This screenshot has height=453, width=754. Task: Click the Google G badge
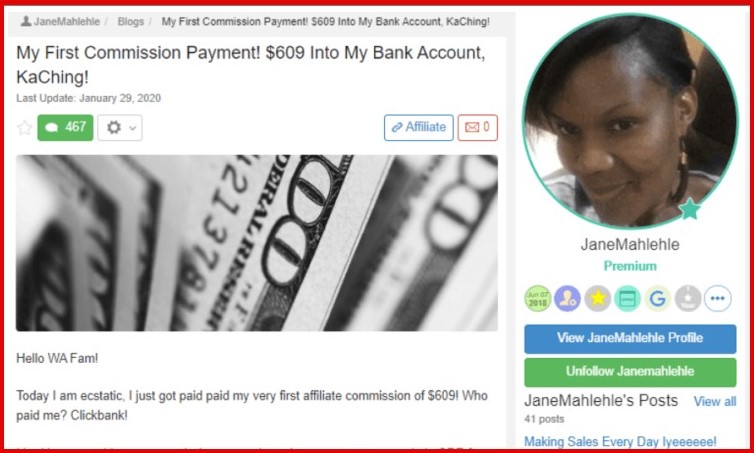pos(657,298)
